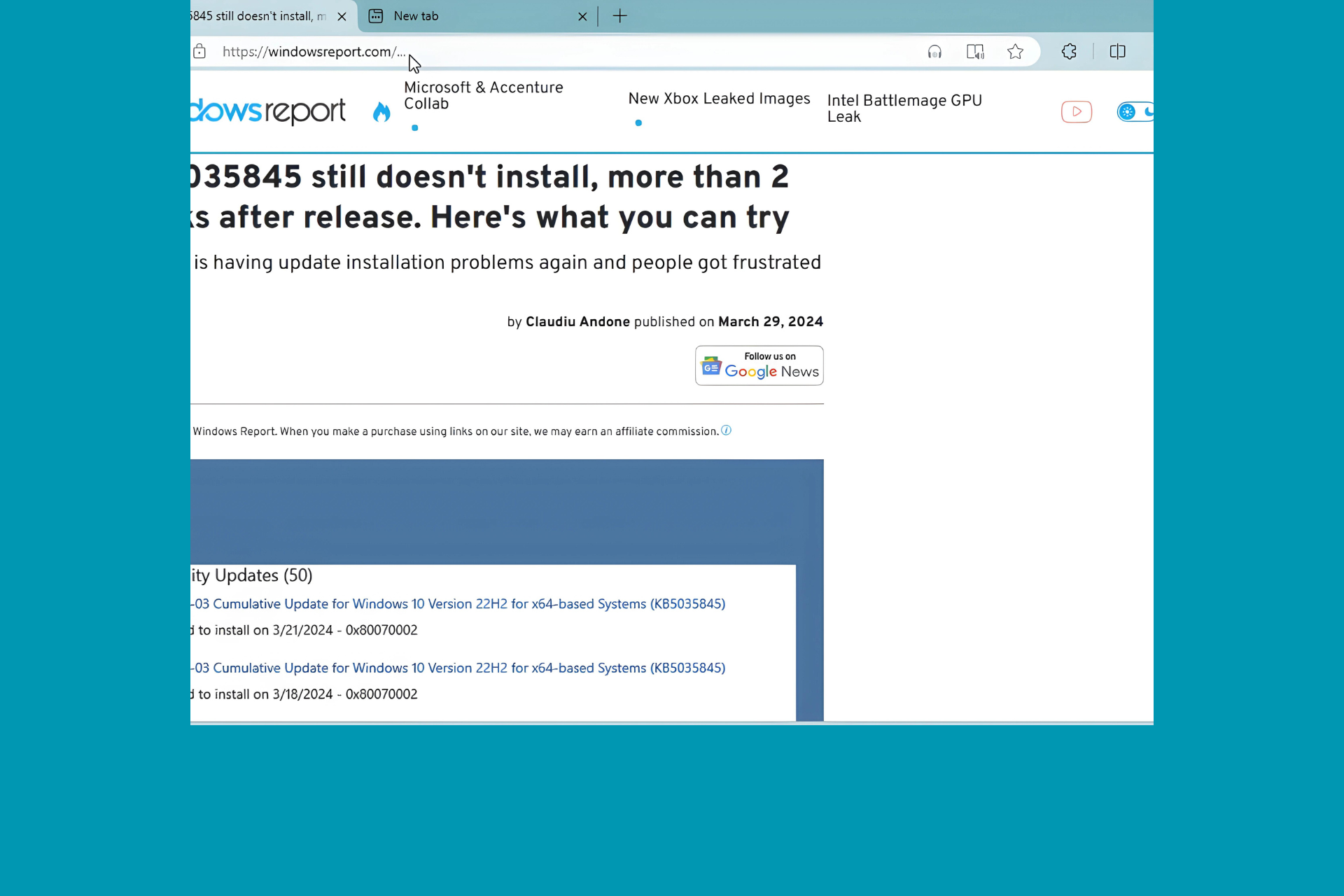Close the KB5035845 article tab

[x=342, y=16]
